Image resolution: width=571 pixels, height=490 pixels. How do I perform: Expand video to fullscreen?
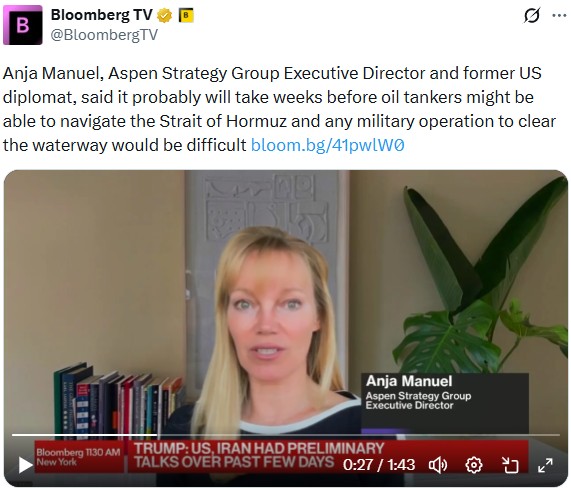[545, 465]
